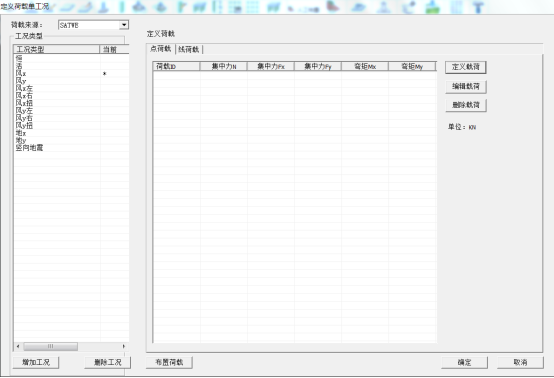Image resolution: width=554 pixels, height=378 pixels.
Task: Click the 增加工况 button
Action: 36,362
